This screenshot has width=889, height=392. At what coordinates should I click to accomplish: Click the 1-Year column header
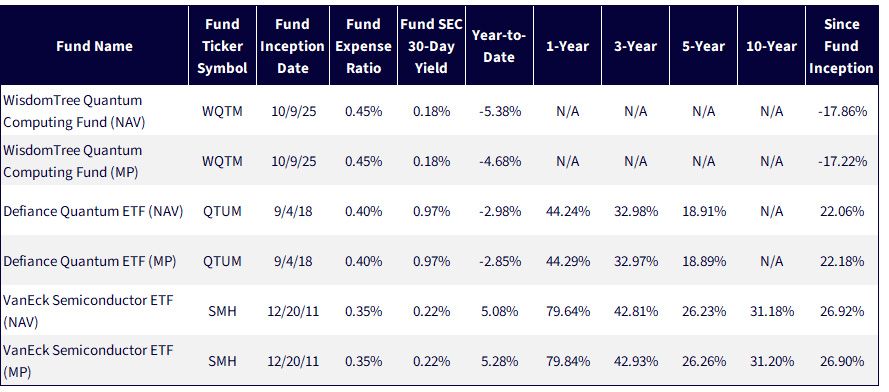pyautogui.click(x=567, y=47)
